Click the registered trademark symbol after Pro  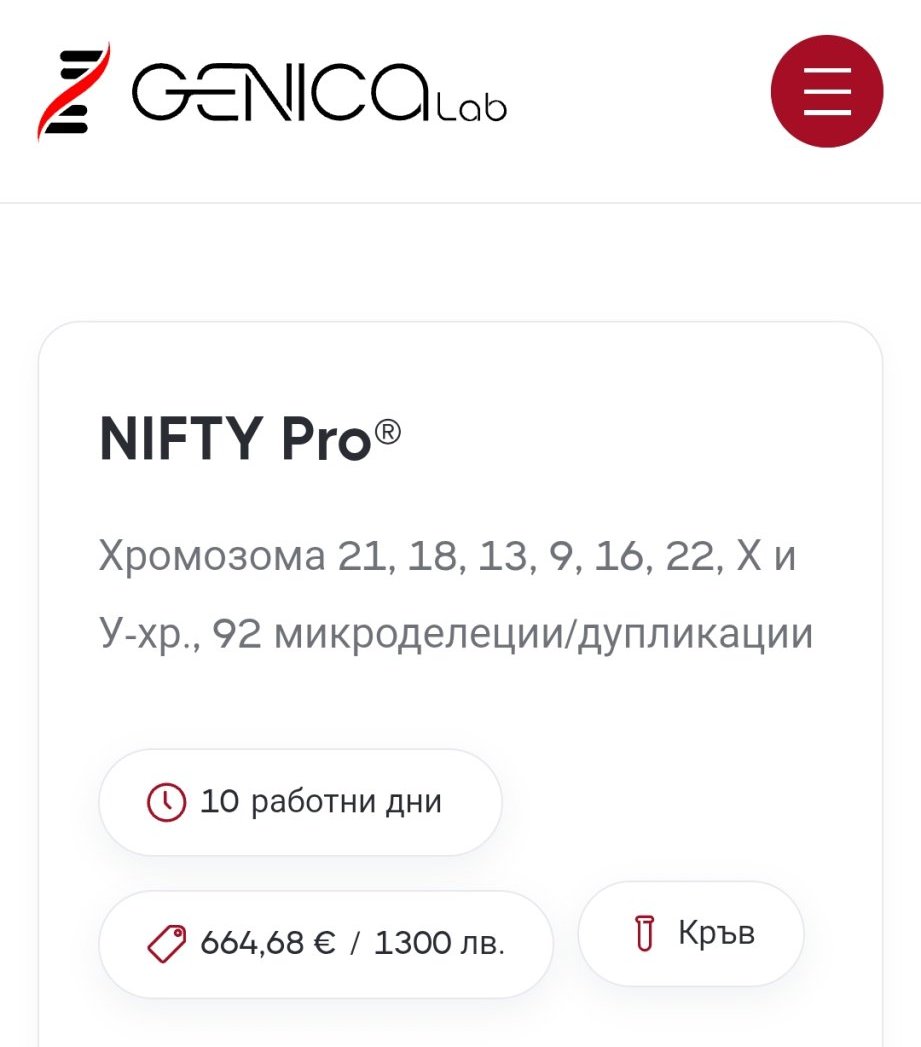(387, 431)
